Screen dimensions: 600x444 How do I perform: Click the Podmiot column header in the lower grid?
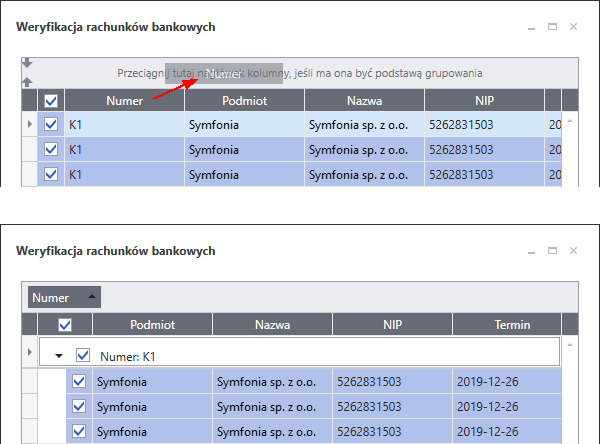(152, 325)
